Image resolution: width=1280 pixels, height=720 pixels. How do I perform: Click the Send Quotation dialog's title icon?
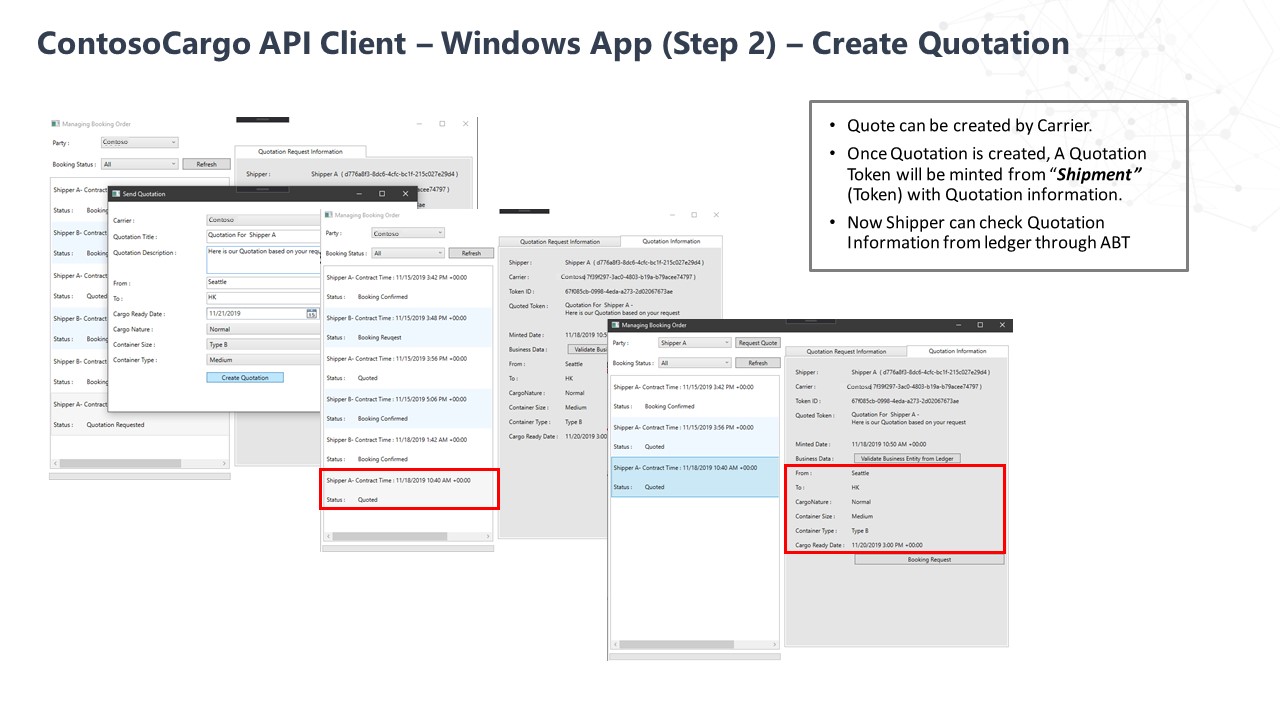click(x=115, y=194)
